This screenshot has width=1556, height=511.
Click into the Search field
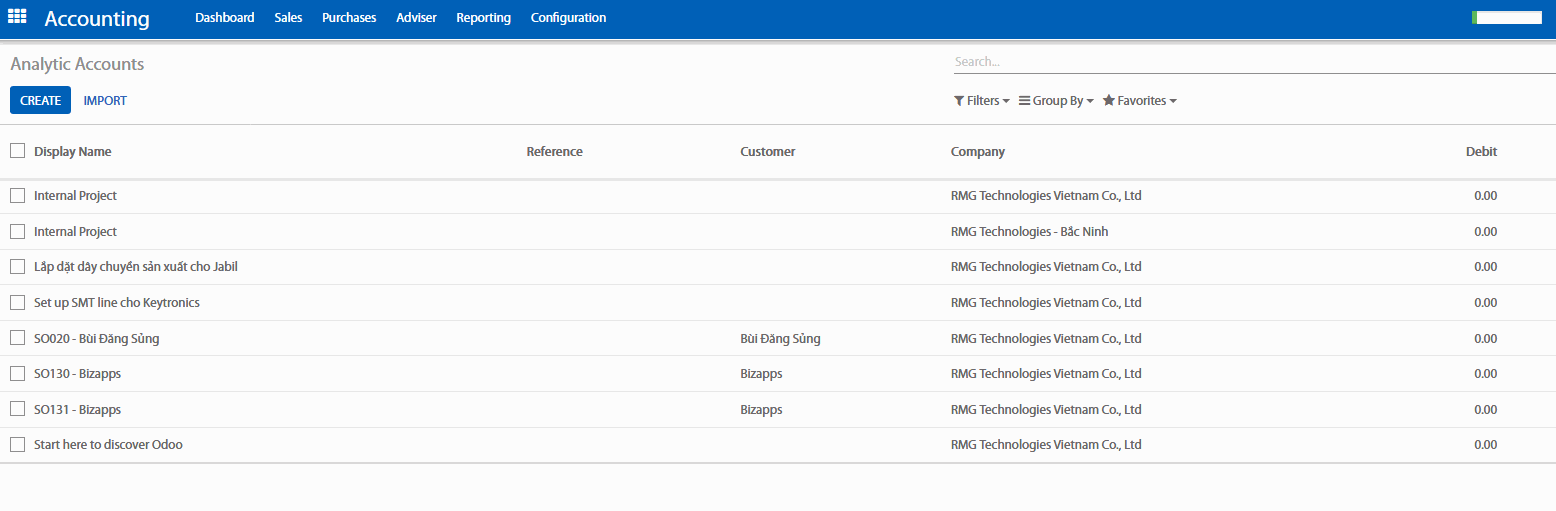1250,62
